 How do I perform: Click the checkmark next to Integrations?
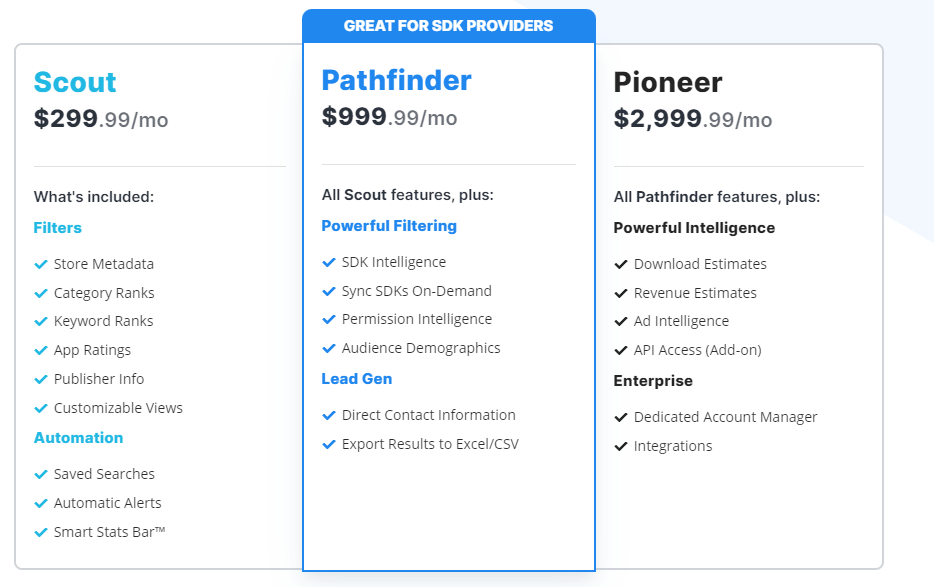(x=621, y=446)
